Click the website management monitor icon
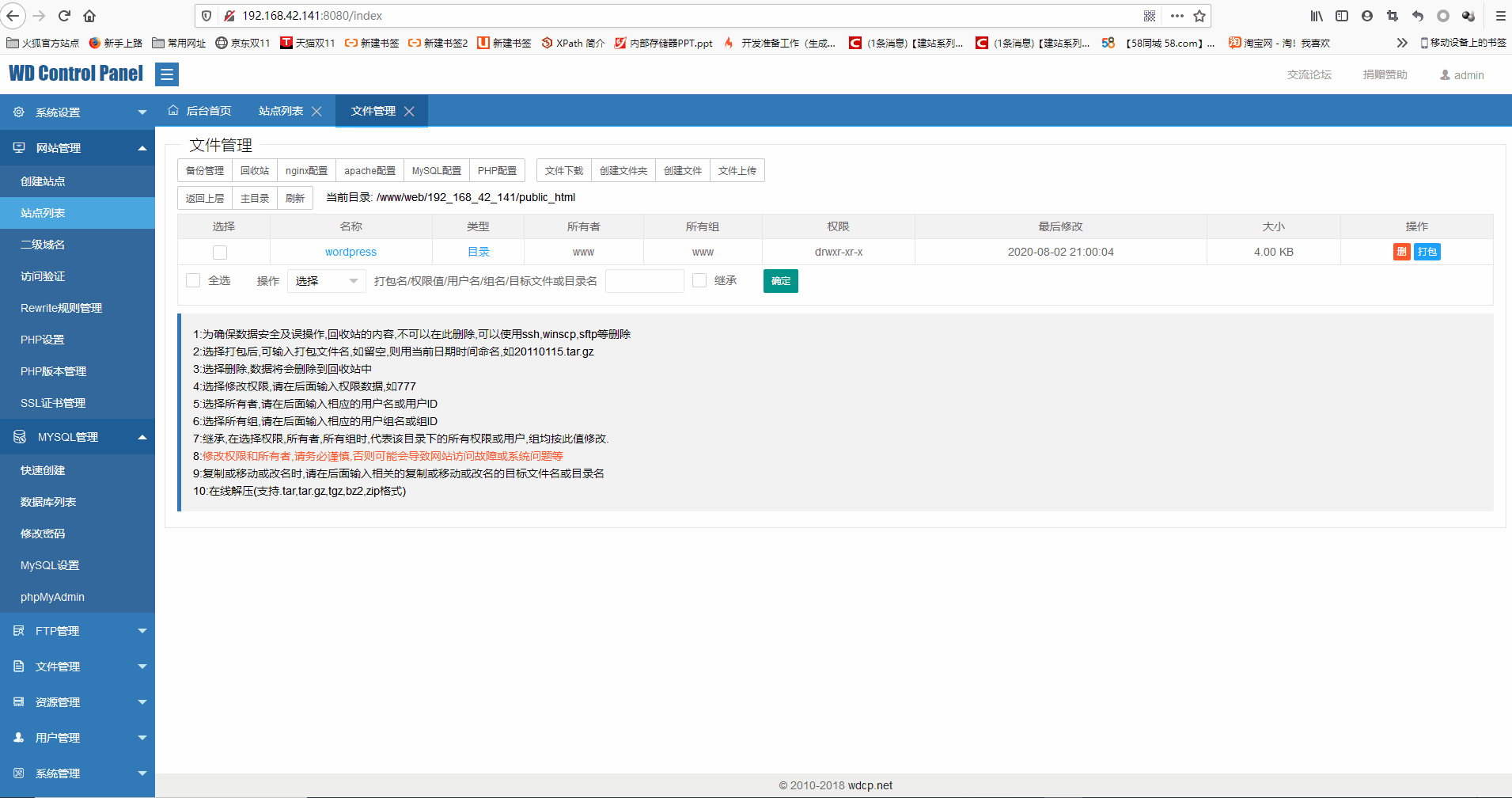Viewport: 1512px width, 798px height. pos(19,148)
